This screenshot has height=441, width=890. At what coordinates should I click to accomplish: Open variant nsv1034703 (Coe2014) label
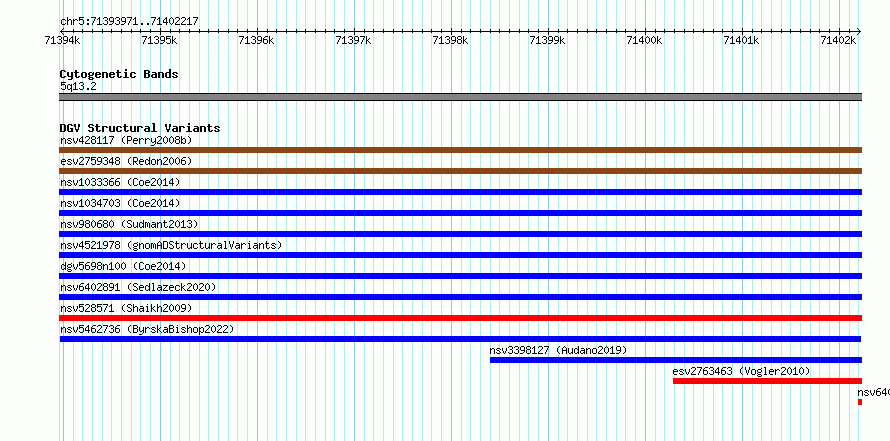(120, 203)
